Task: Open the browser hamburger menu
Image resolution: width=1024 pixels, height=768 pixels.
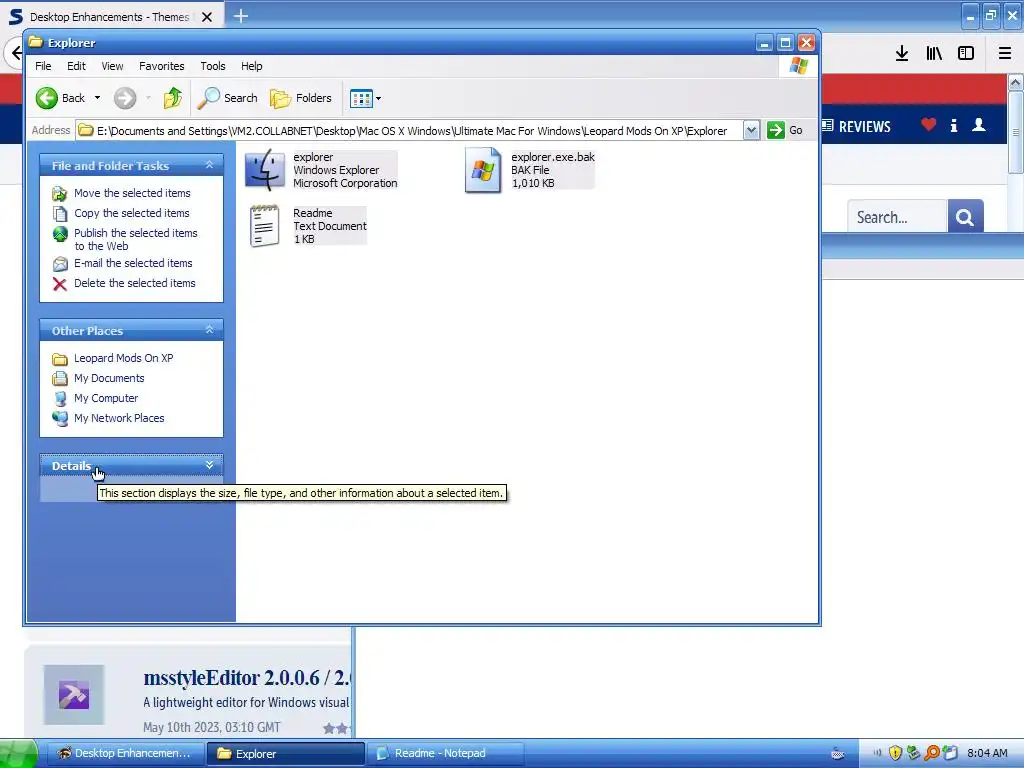Action: 1005,54
